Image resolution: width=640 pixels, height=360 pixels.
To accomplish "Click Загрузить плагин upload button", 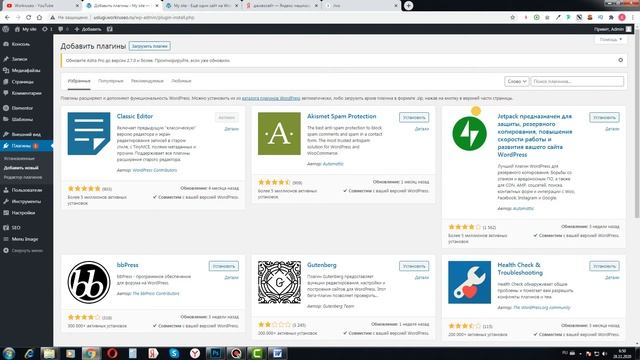I will coord(150,46).
